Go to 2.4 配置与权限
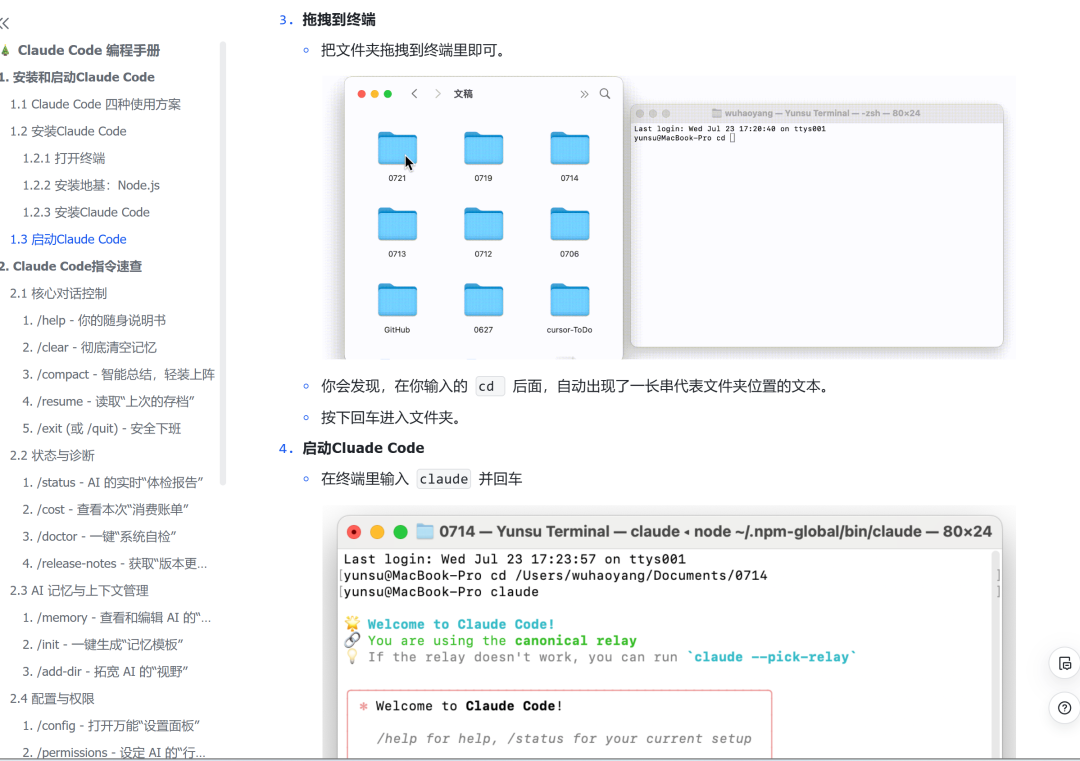 [52, 698]
